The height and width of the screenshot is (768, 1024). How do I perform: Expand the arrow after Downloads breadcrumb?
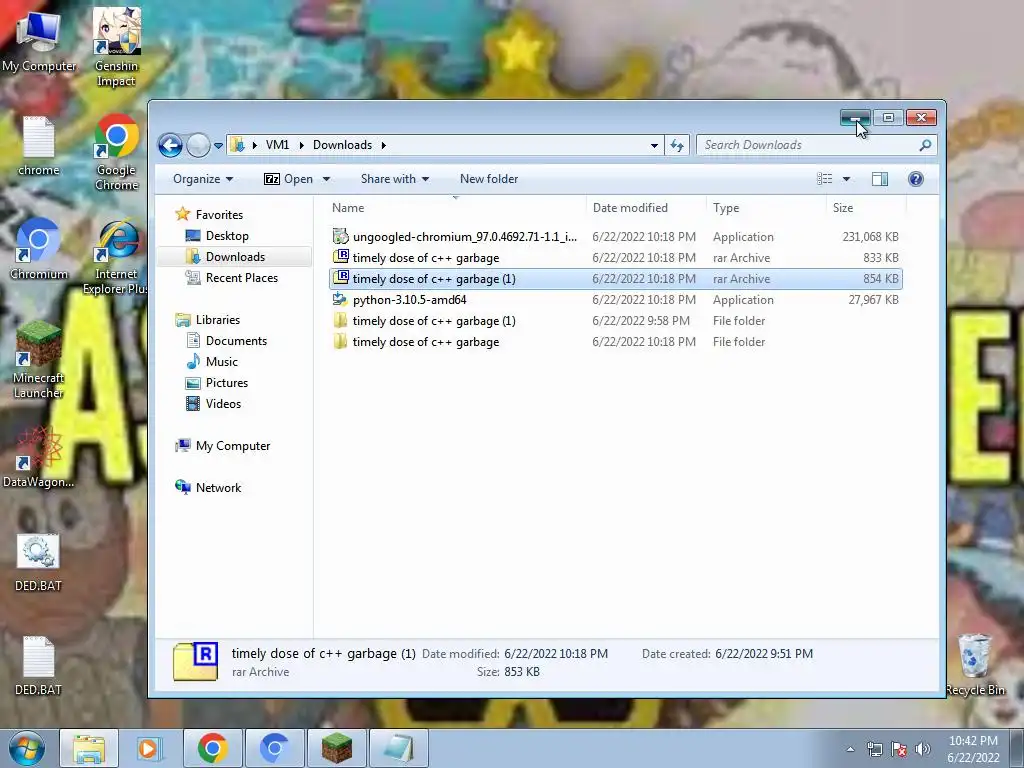pos(383,145)
